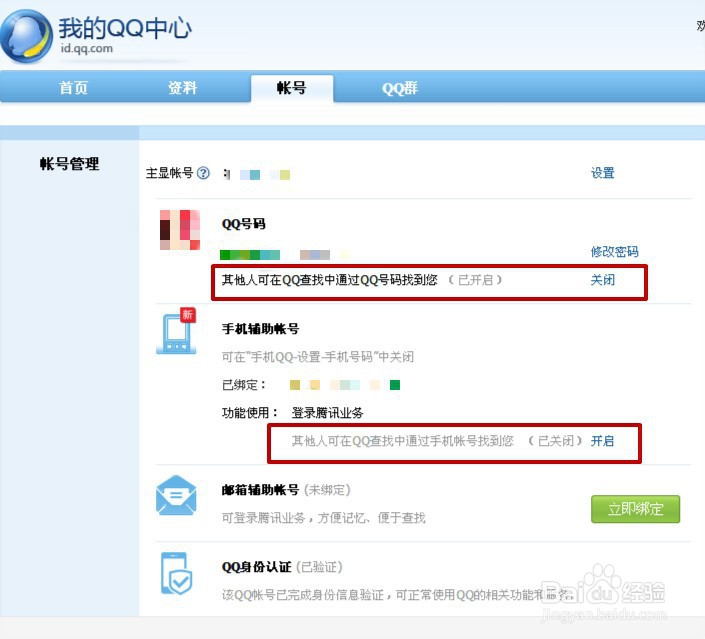The image size is (705, 639).
Task: Click the (已验证) status text
Action: point(319,567)
